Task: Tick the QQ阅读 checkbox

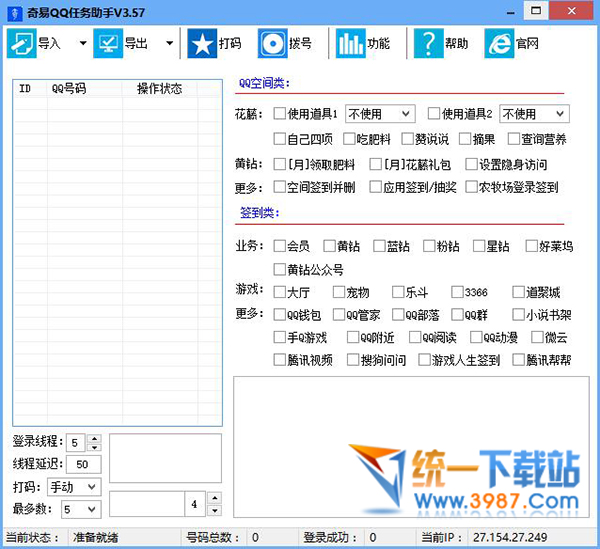Action: tap(415, 337)
